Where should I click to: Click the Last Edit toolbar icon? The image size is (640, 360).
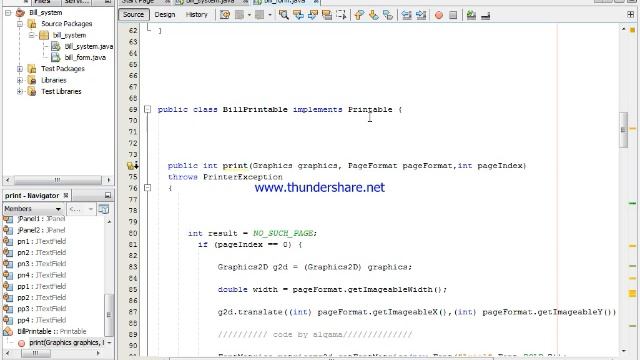(225, 15)
